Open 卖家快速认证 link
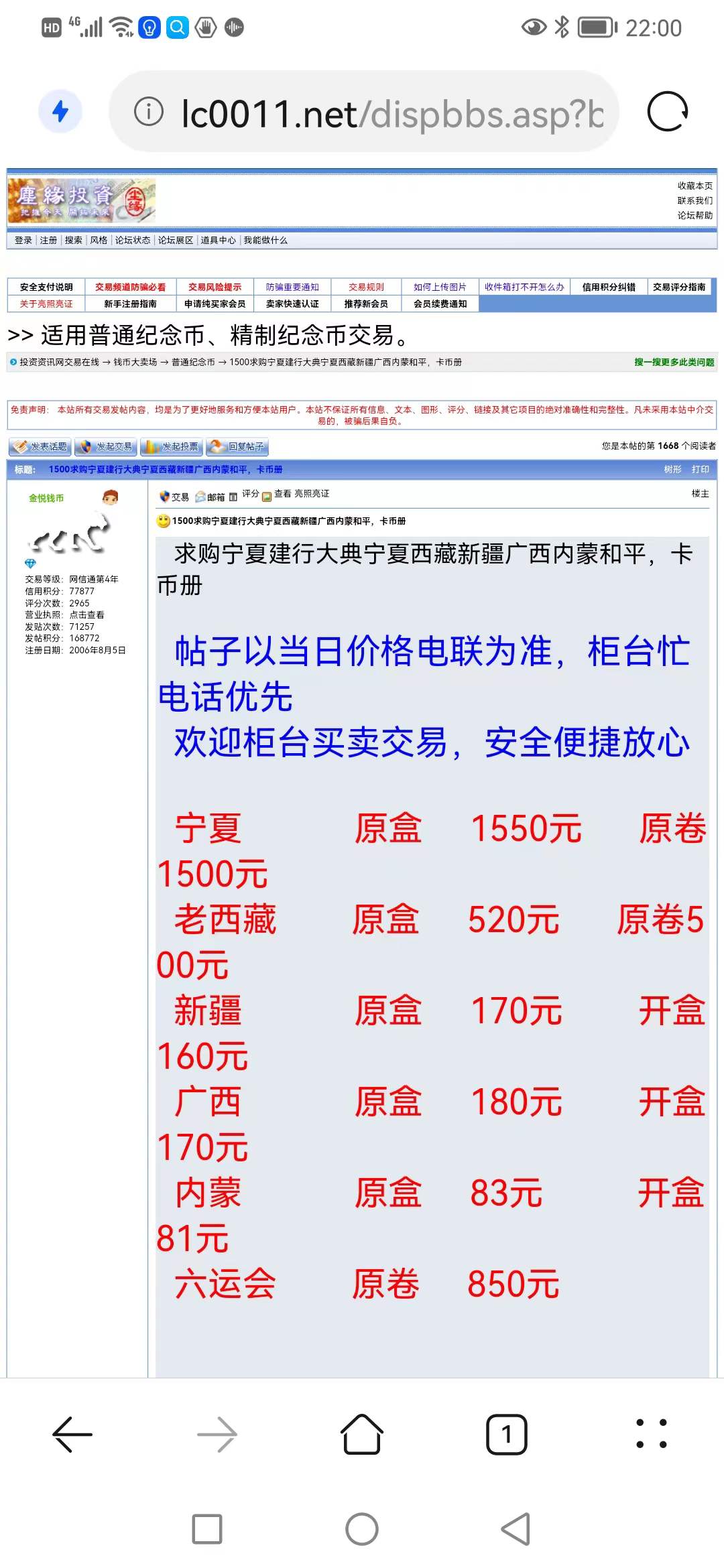Viewport: 724px width, 1568px height. pos(292,304)
